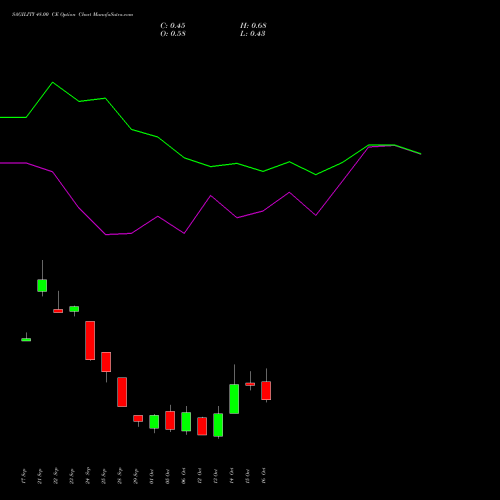The width and height of the screenshot is (500, 500).
Task: Click the last red candle above 16 Oct
Action: point(266,390)
